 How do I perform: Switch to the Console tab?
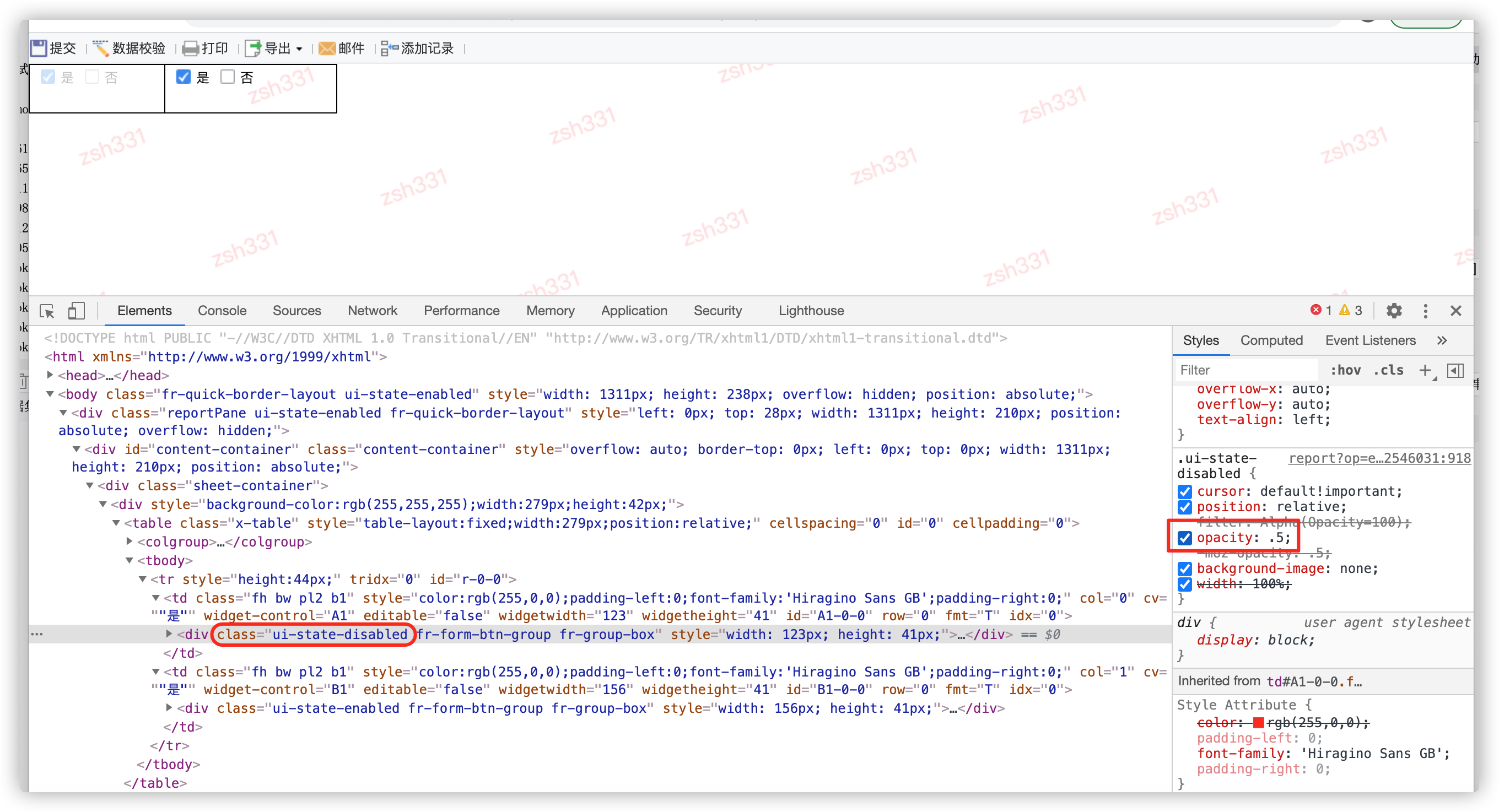tap(222, 311)
